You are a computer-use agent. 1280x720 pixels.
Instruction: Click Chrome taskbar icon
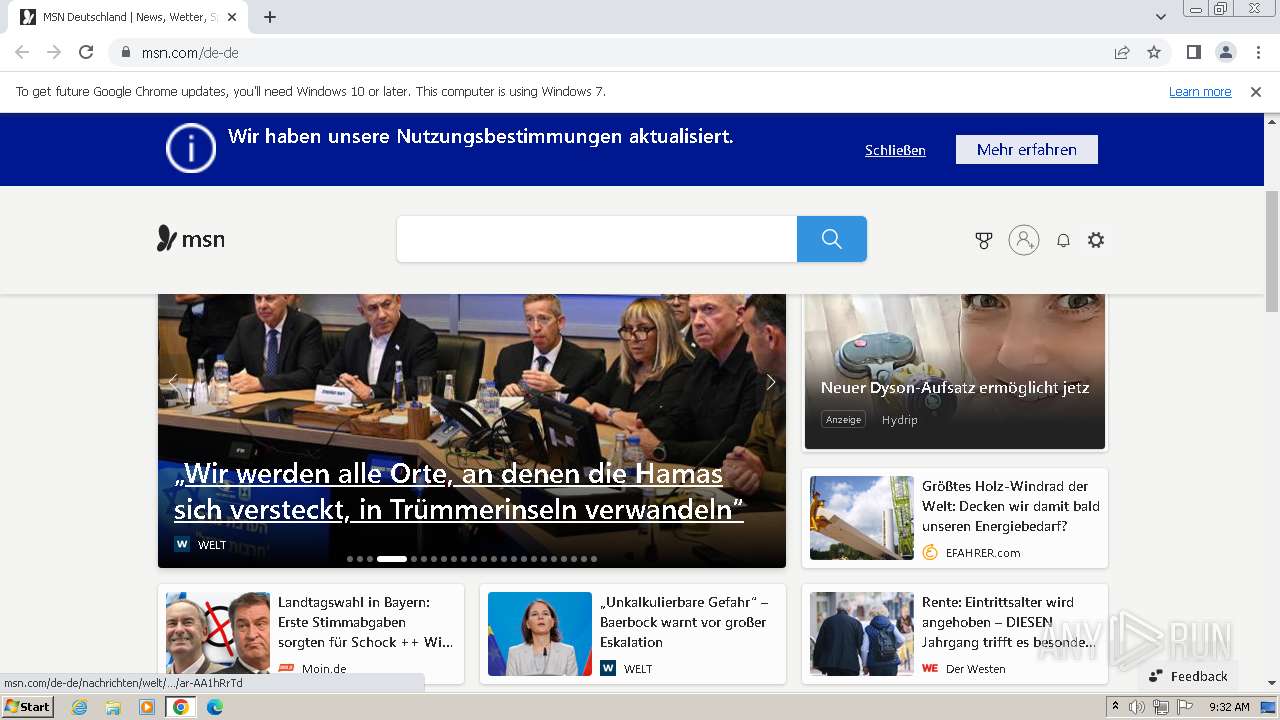pyautogui.click(x=181, y=707)
